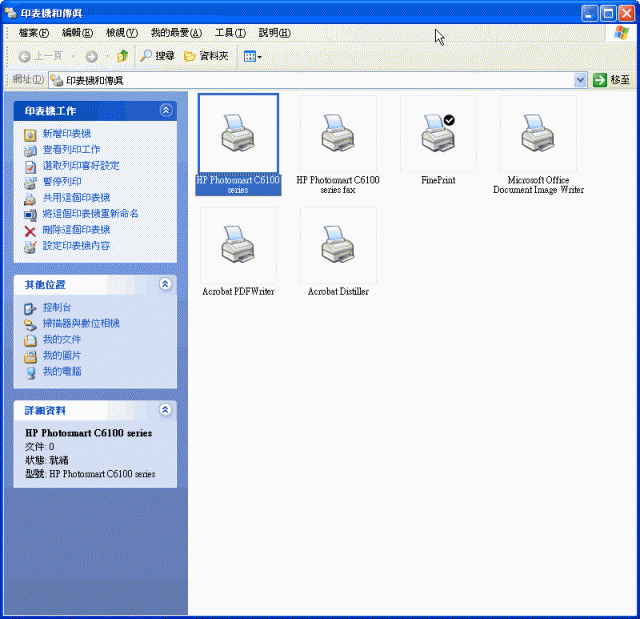Image resolution: width=640 pixels, height=619 pixels.
Task: Click the 將這個印表機重新命名 link
Action: point(90,213)
